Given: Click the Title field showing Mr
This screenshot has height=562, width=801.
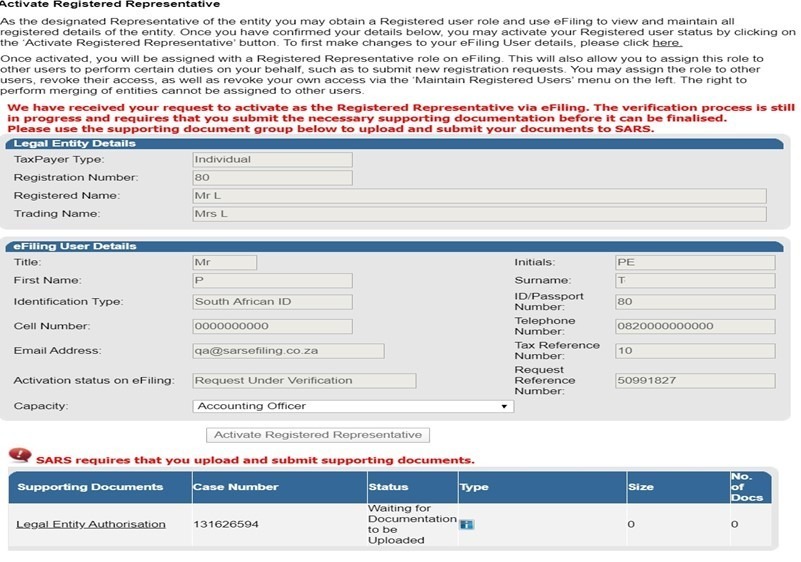Looking at the screenshot, I should pyautogui.click(x=224, y=263).
